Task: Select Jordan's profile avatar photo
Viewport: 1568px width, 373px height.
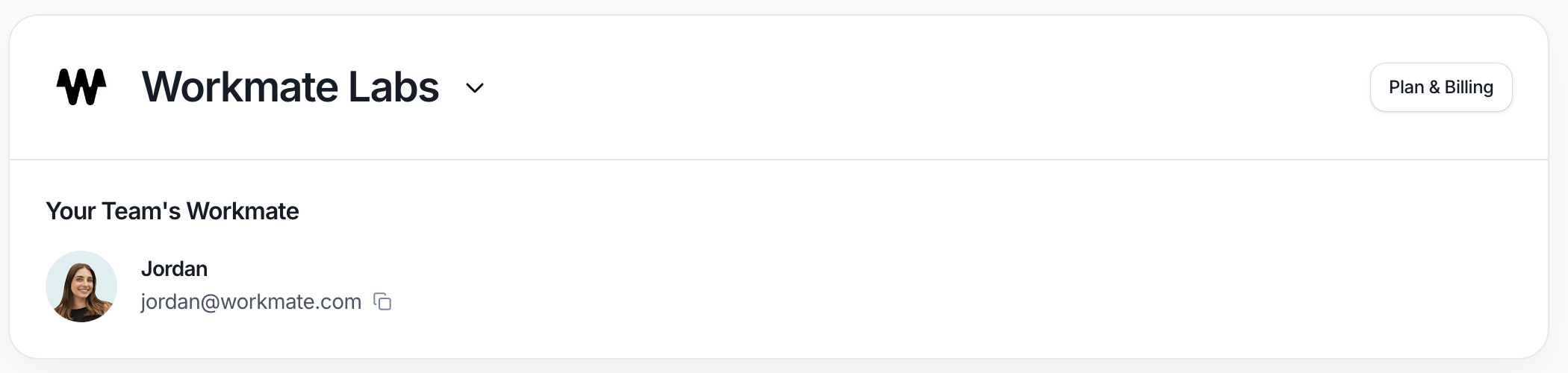Action: pyautogui.click(x=81, y=286)
